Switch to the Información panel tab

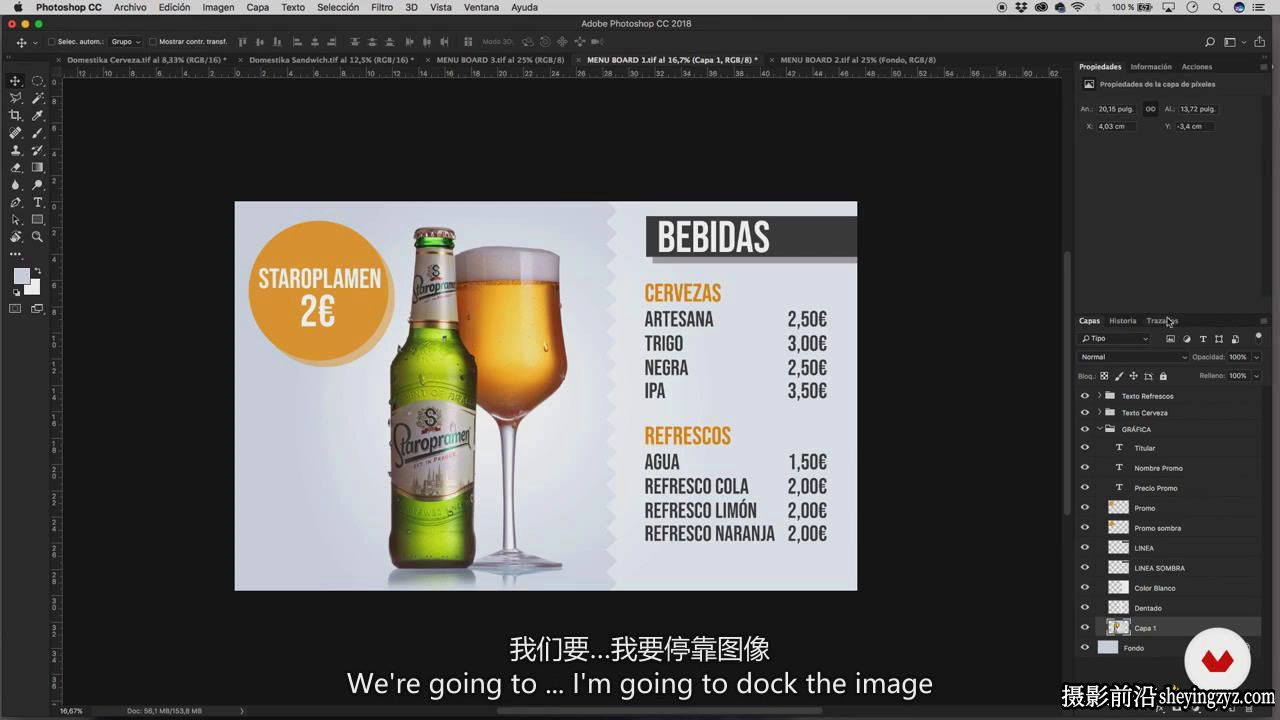(x=1151, y=67)
